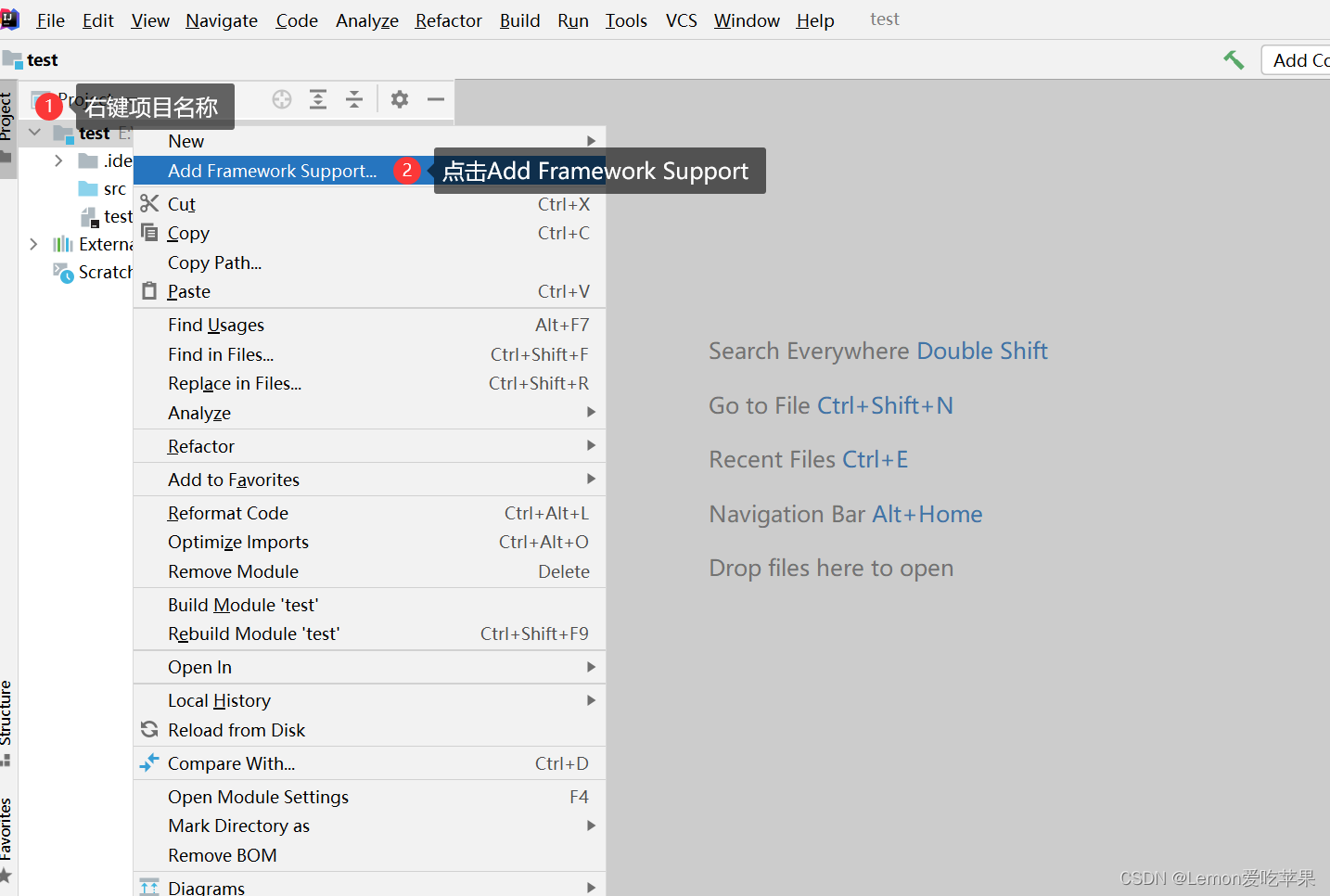Open the Run menu
The image size is (1330, 896).
point(573,20)
